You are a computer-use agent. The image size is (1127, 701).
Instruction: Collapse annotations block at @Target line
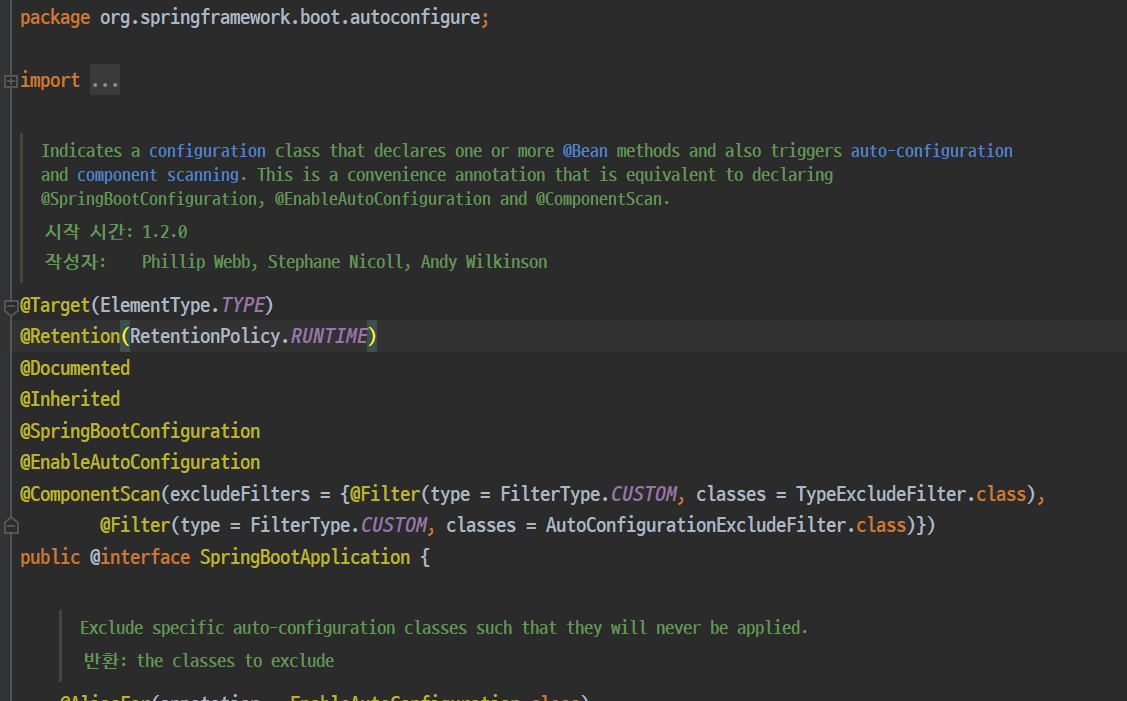click(11, 307)
